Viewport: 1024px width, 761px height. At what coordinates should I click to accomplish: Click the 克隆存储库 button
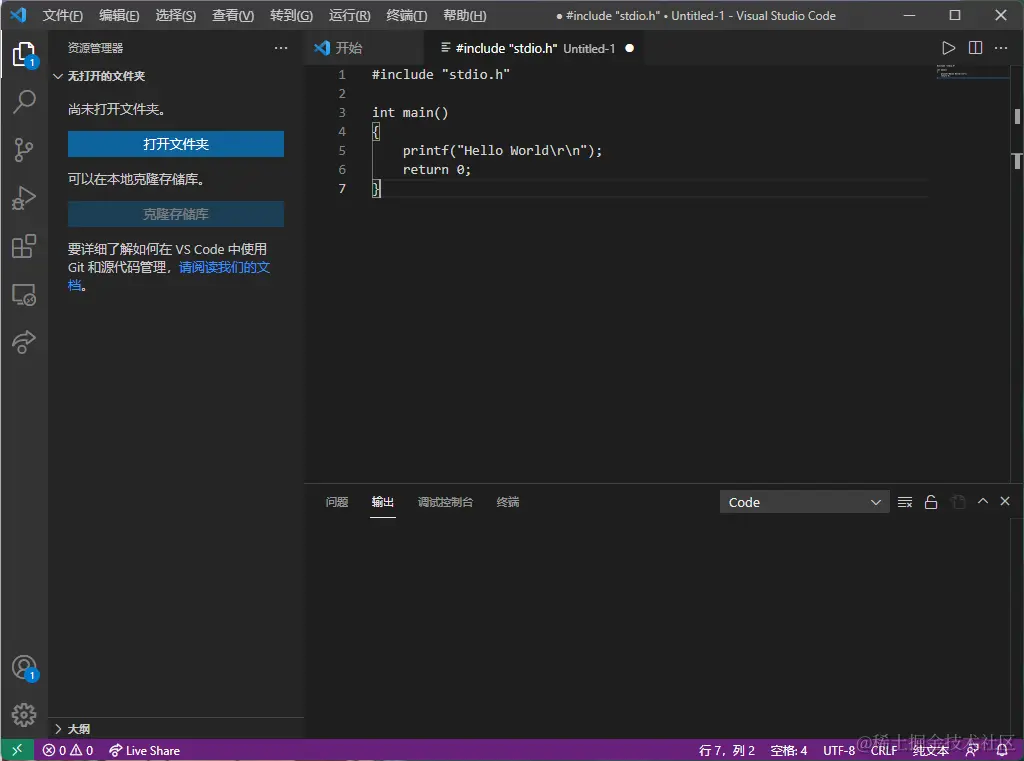pyautogui.click(x=176, y=214)
